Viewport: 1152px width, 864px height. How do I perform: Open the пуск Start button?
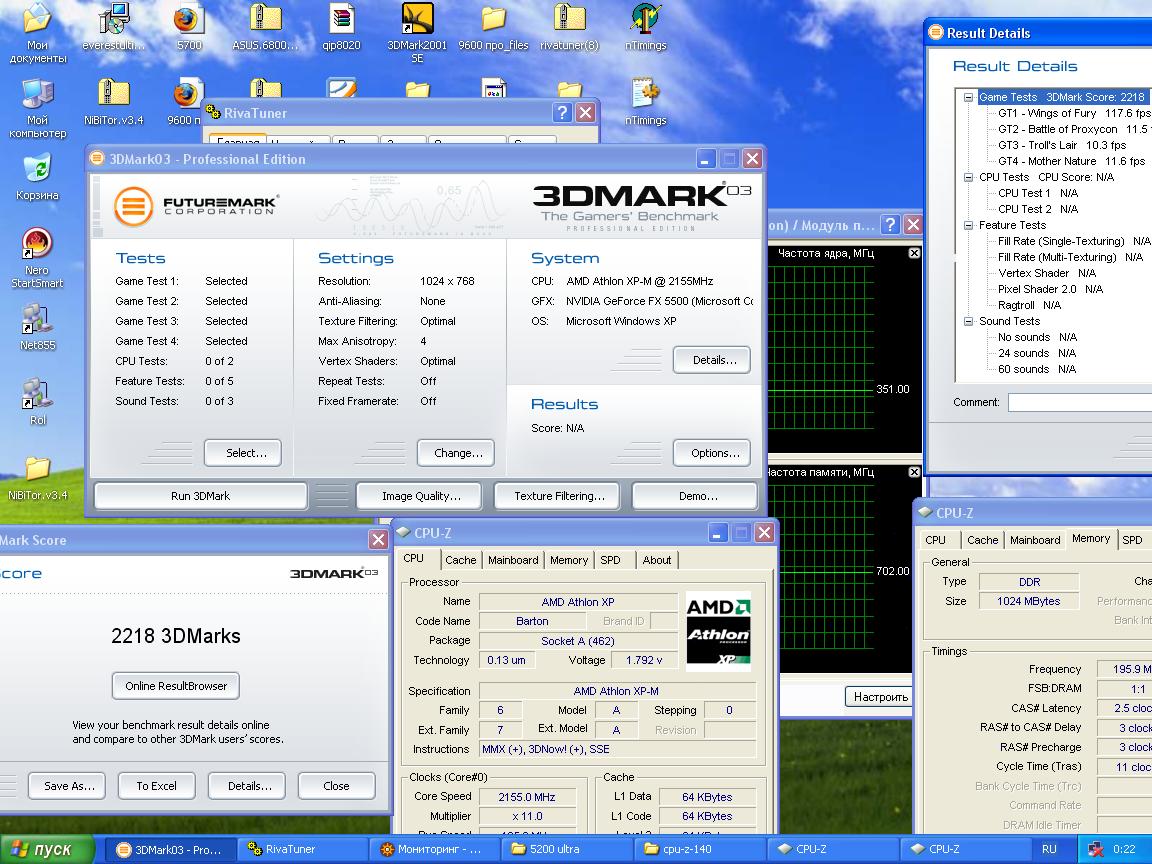[x=47, y=849]
